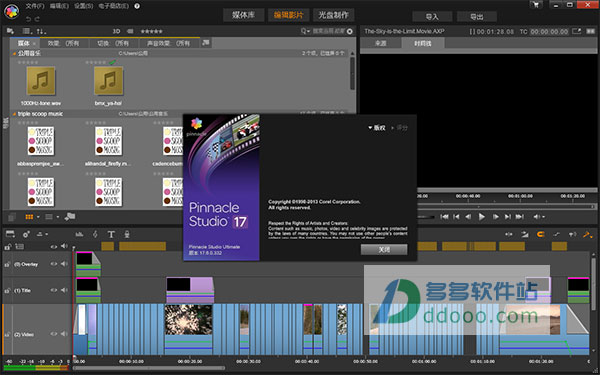Open the shopping cart icon in title bar
The width and height of the screenshot is (600, 375).
coord(536,5)
